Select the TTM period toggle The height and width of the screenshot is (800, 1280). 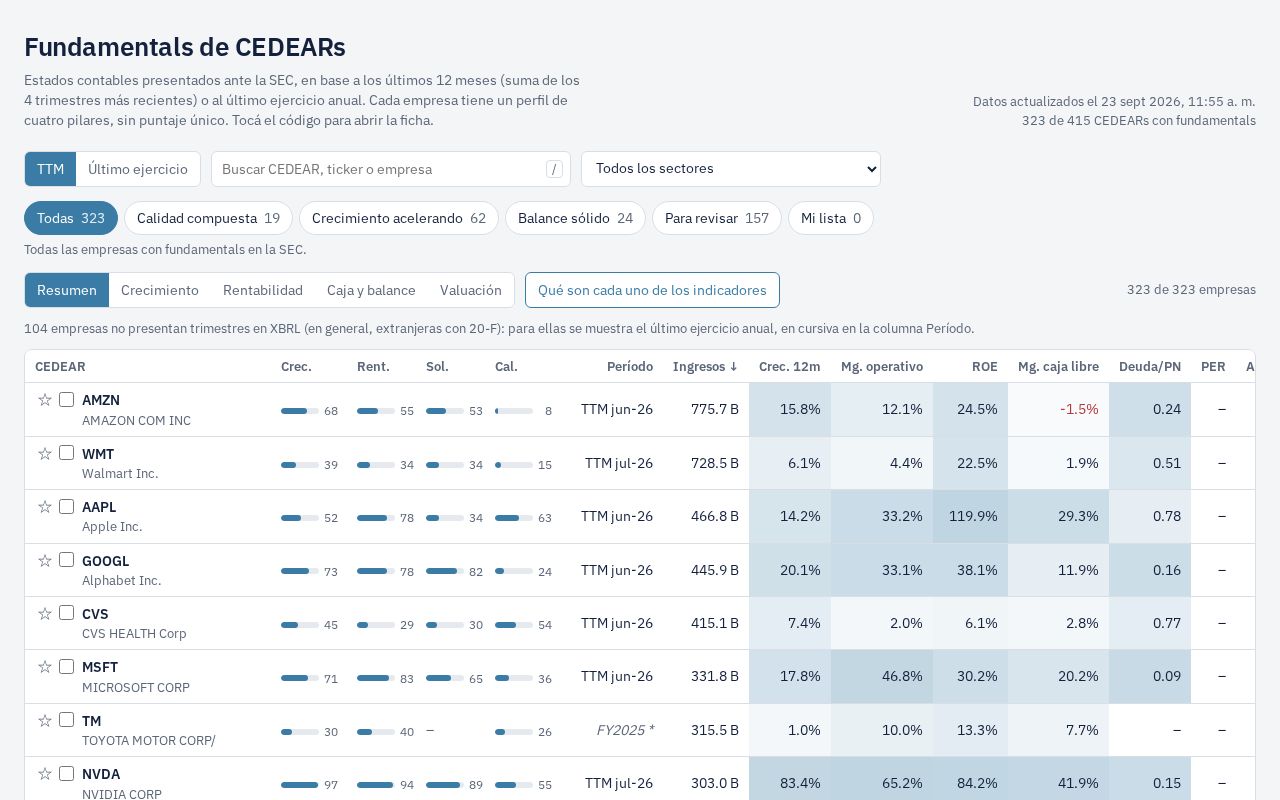tap(51, 169)
